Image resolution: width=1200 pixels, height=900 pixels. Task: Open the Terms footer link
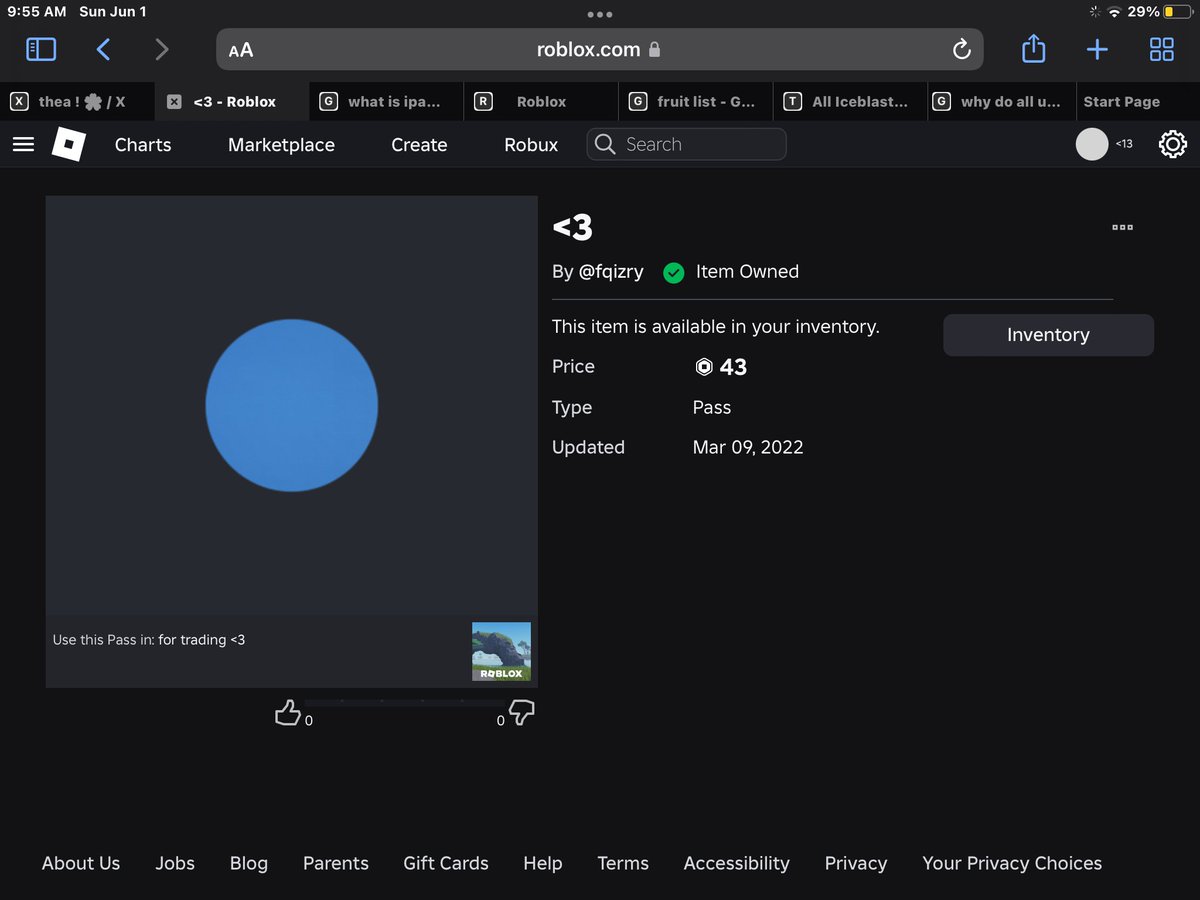tap(623, 863)
